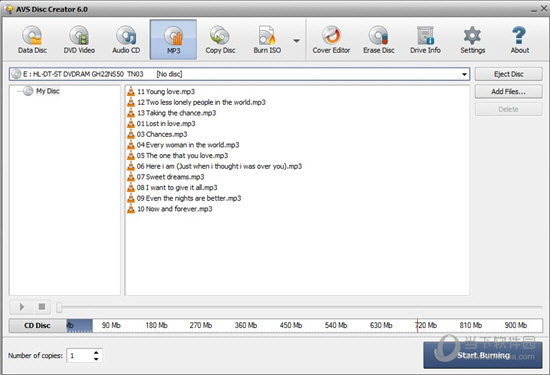The height and width of the screenshot is (375, 550).
Task: Open the Copy Disc tool
Action: 220,40
